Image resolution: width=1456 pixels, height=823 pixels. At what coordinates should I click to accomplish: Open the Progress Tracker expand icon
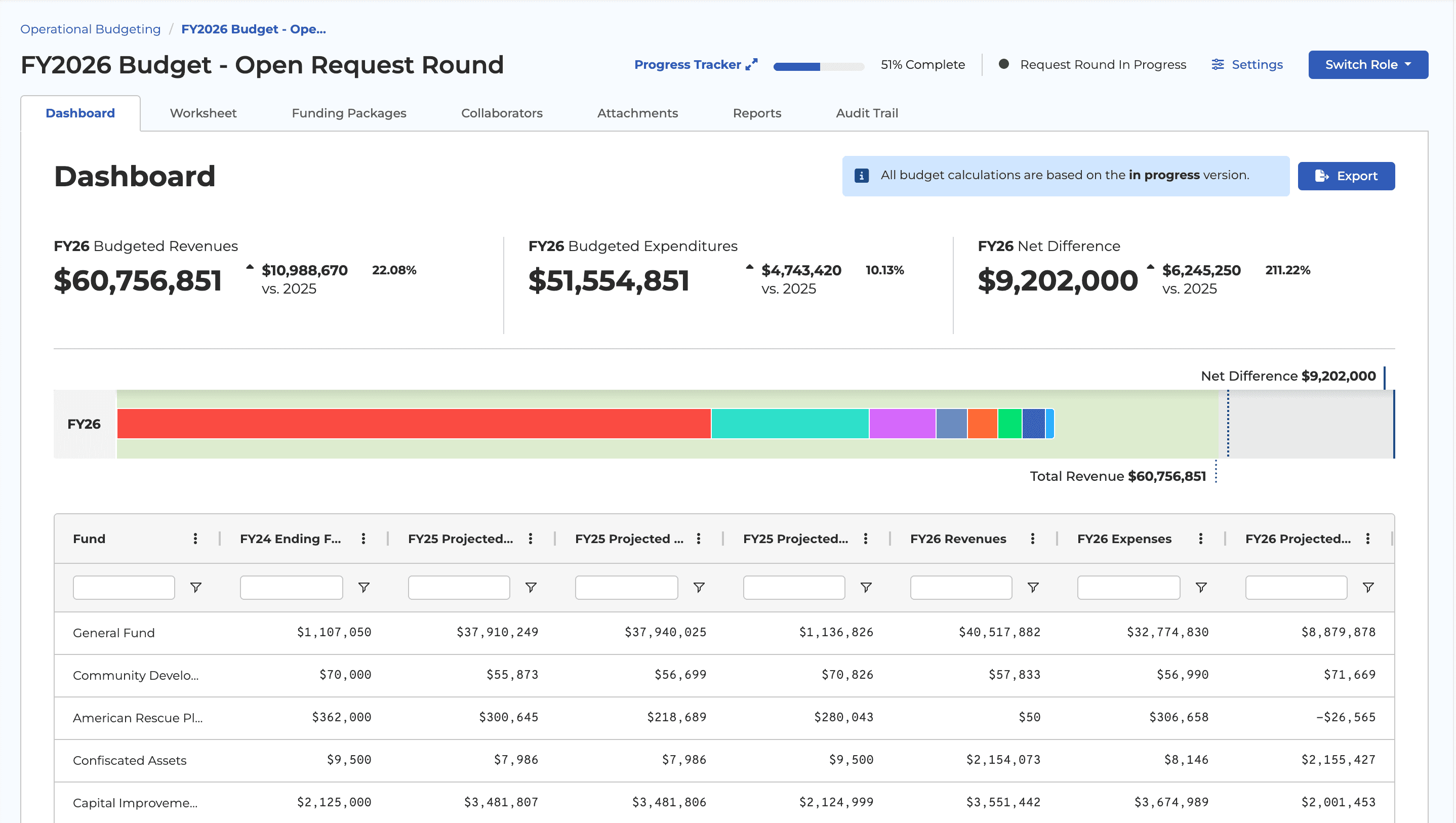[x=752, y=64]
